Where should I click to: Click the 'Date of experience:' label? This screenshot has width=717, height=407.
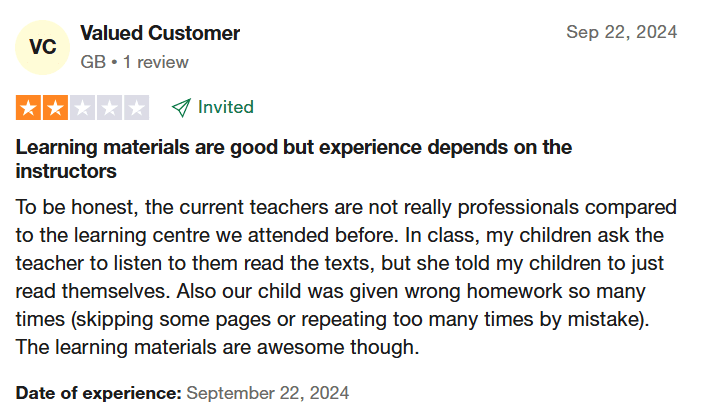coord(98,392)
